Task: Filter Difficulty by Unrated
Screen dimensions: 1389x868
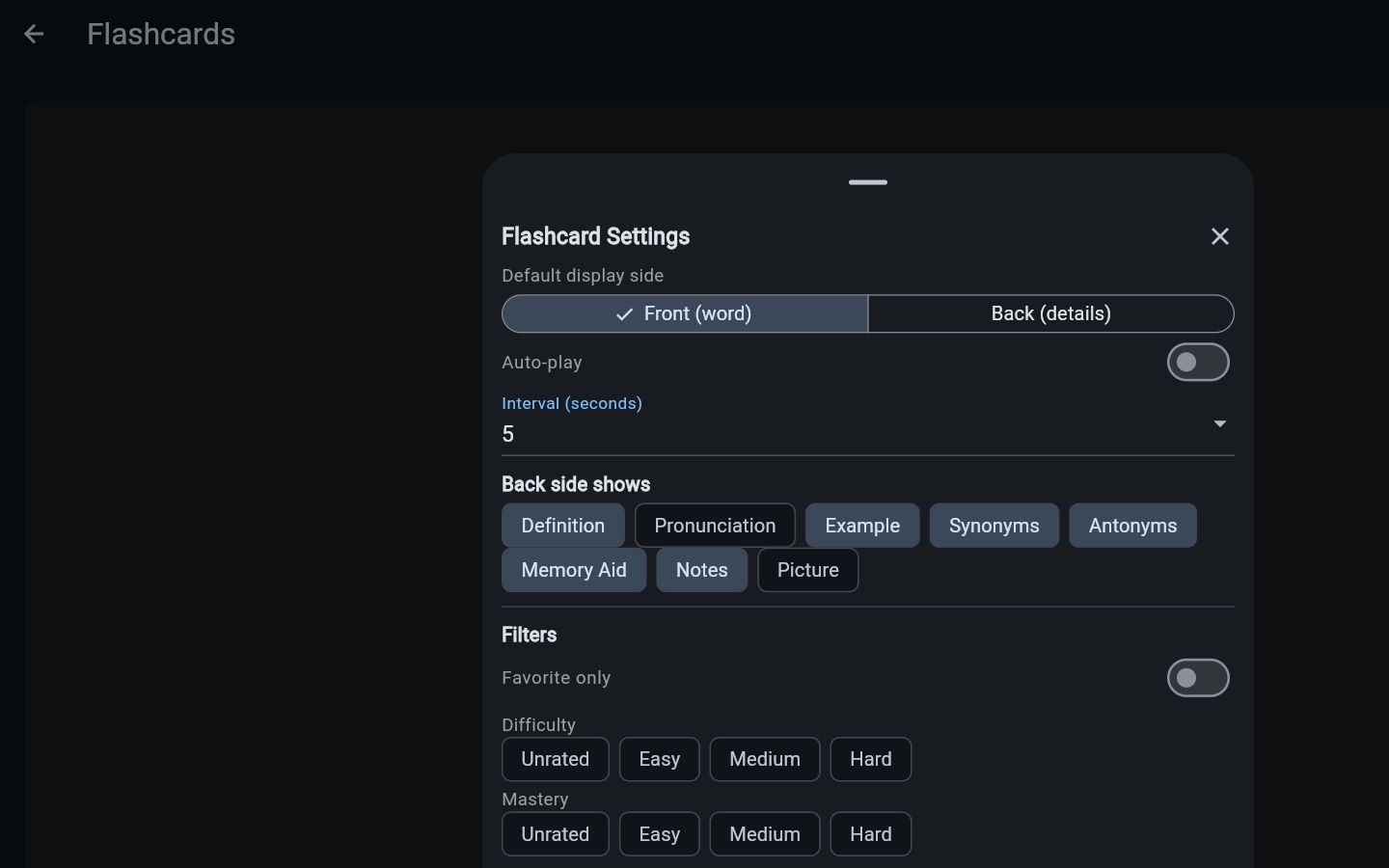Action: (x=556, y=759)
